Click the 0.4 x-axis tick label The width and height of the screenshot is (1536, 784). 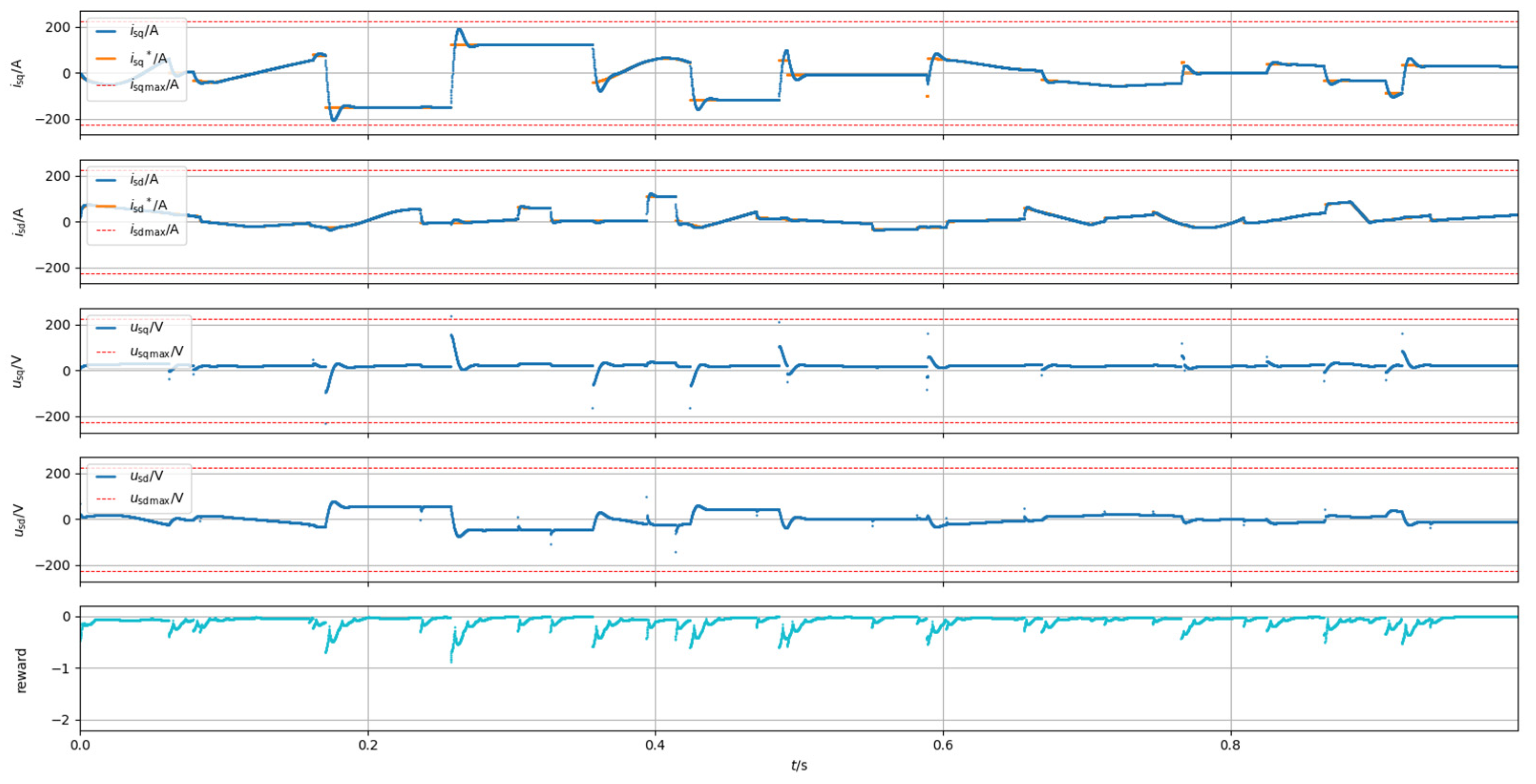click(655, 745)
